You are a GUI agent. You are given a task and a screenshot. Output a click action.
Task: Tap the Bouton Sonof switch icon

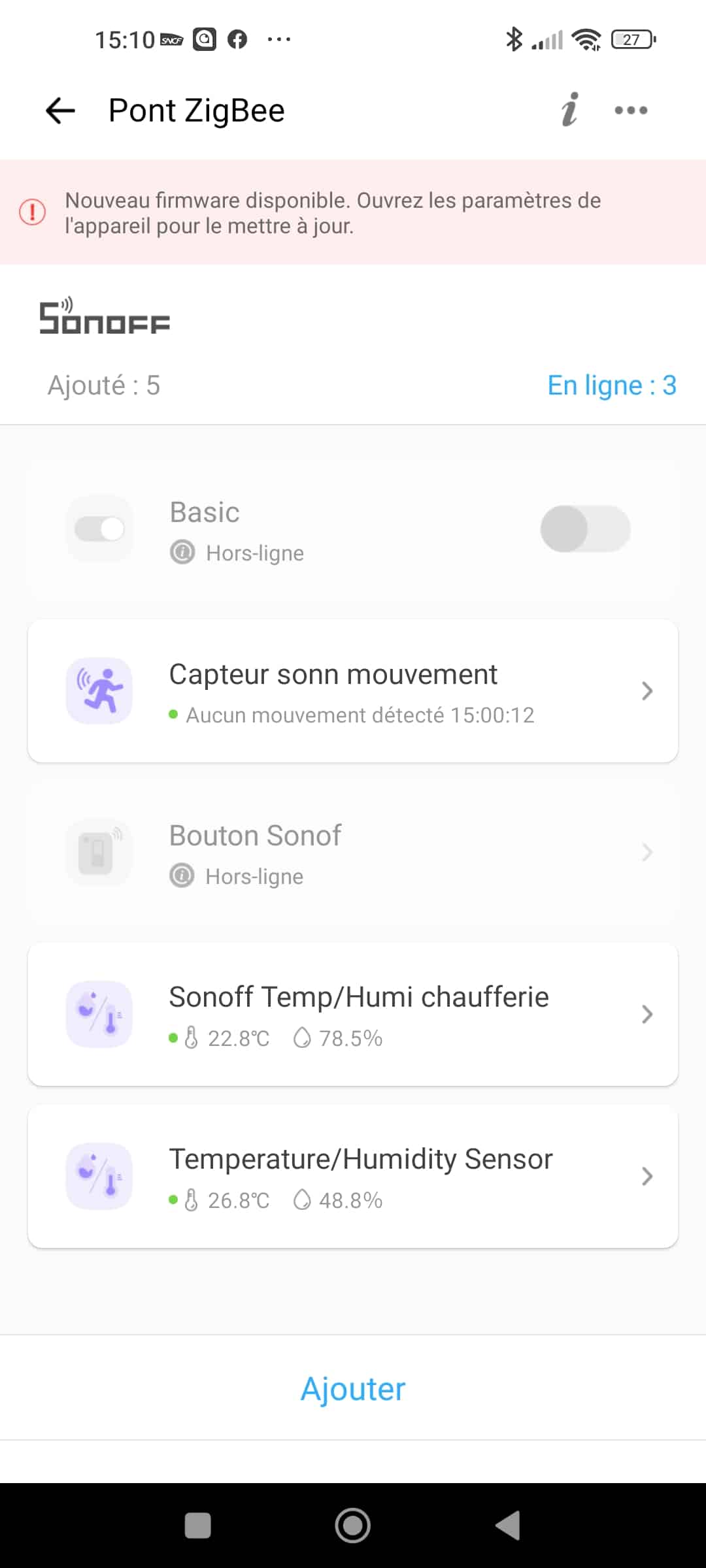[99, 853]
